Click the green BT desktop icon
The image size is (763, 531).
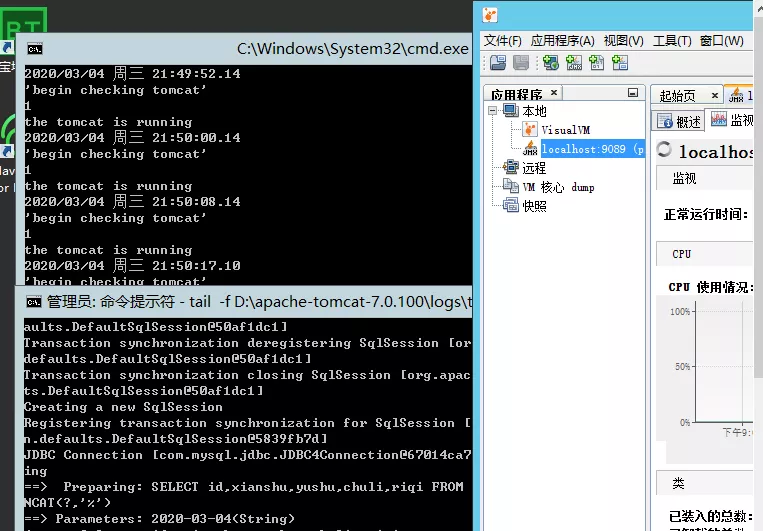point(24,23)
